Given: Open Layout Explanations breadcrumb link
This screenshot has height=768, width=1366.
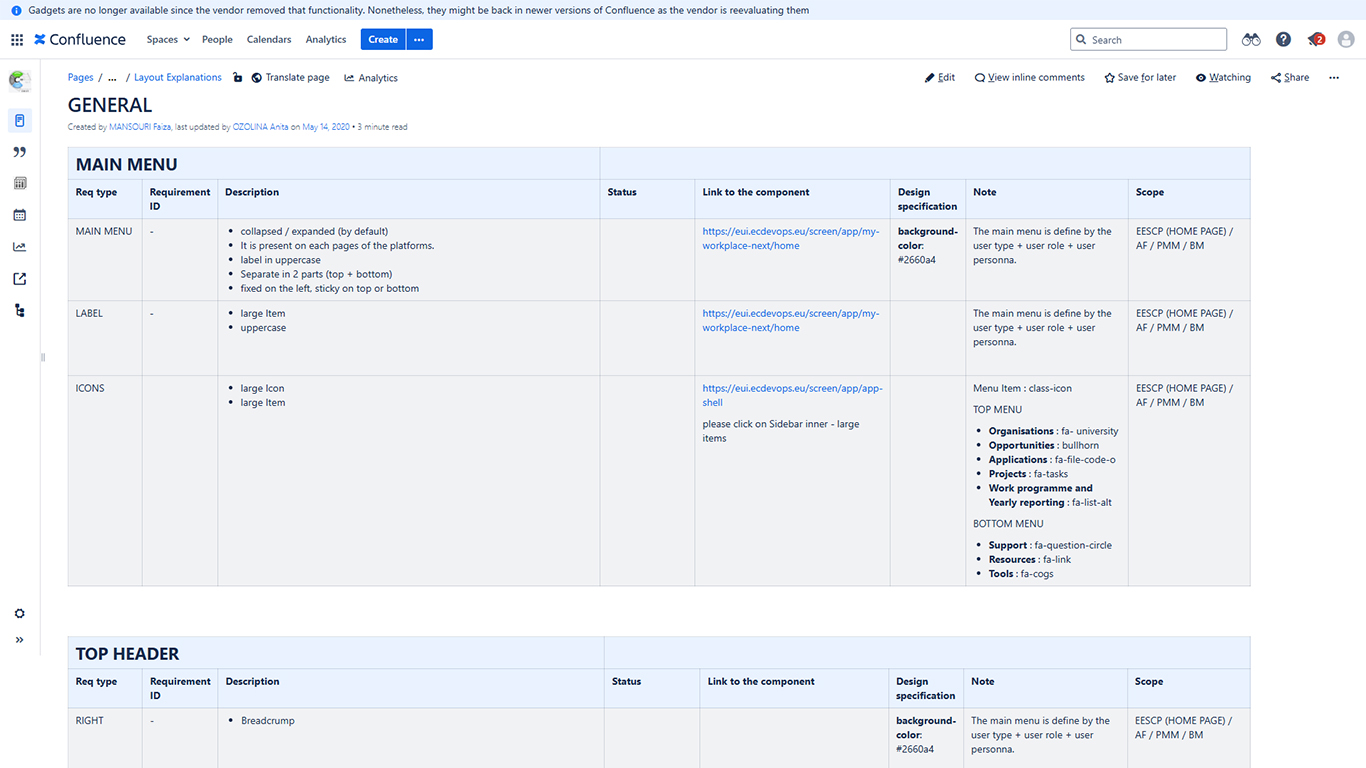Looking at the screenshot, I should (178, 78).
